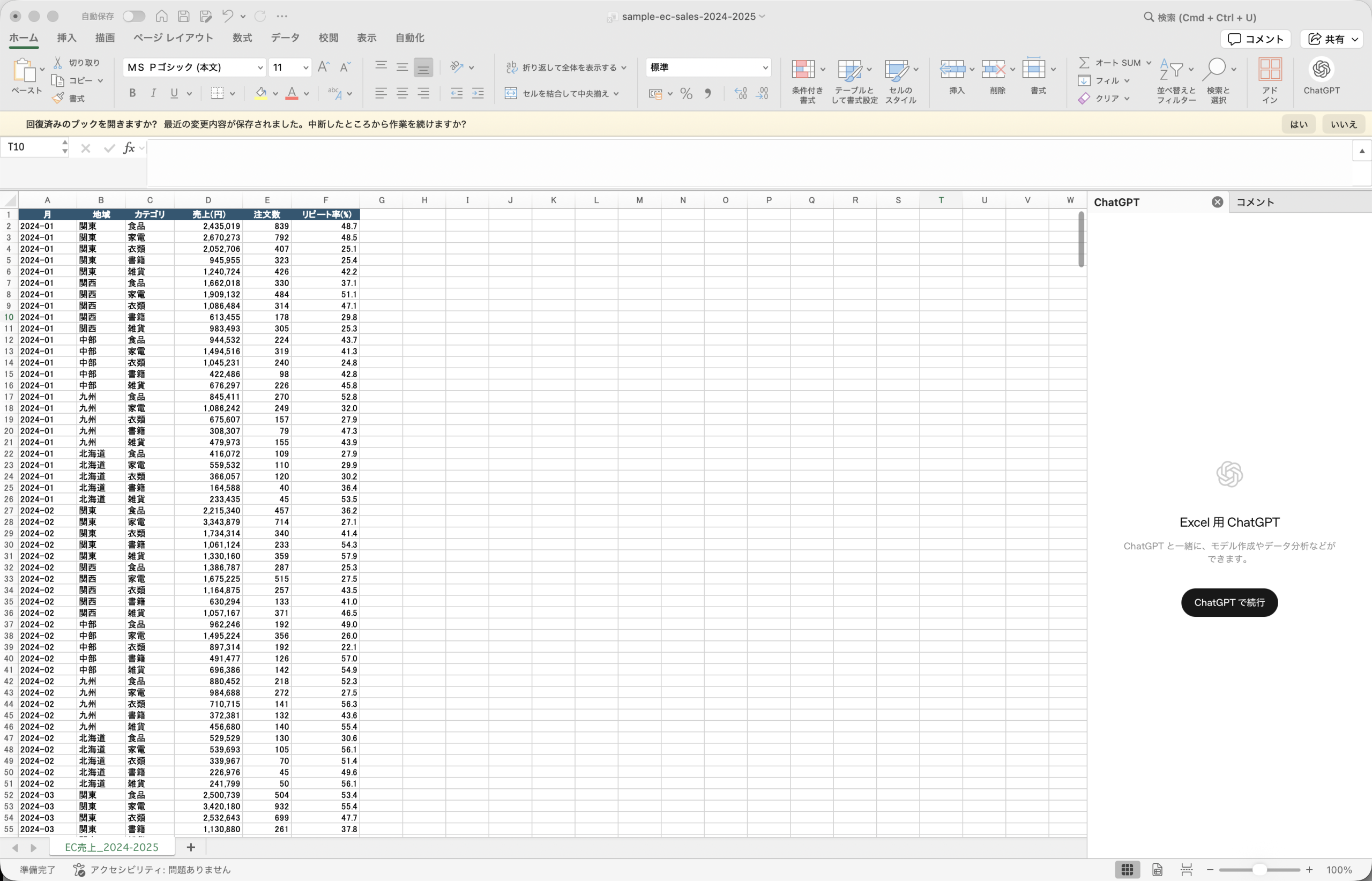Viewport: 1372px width, 881px height.
Task: Decrease font size with the smaller A
Action: 345,67
